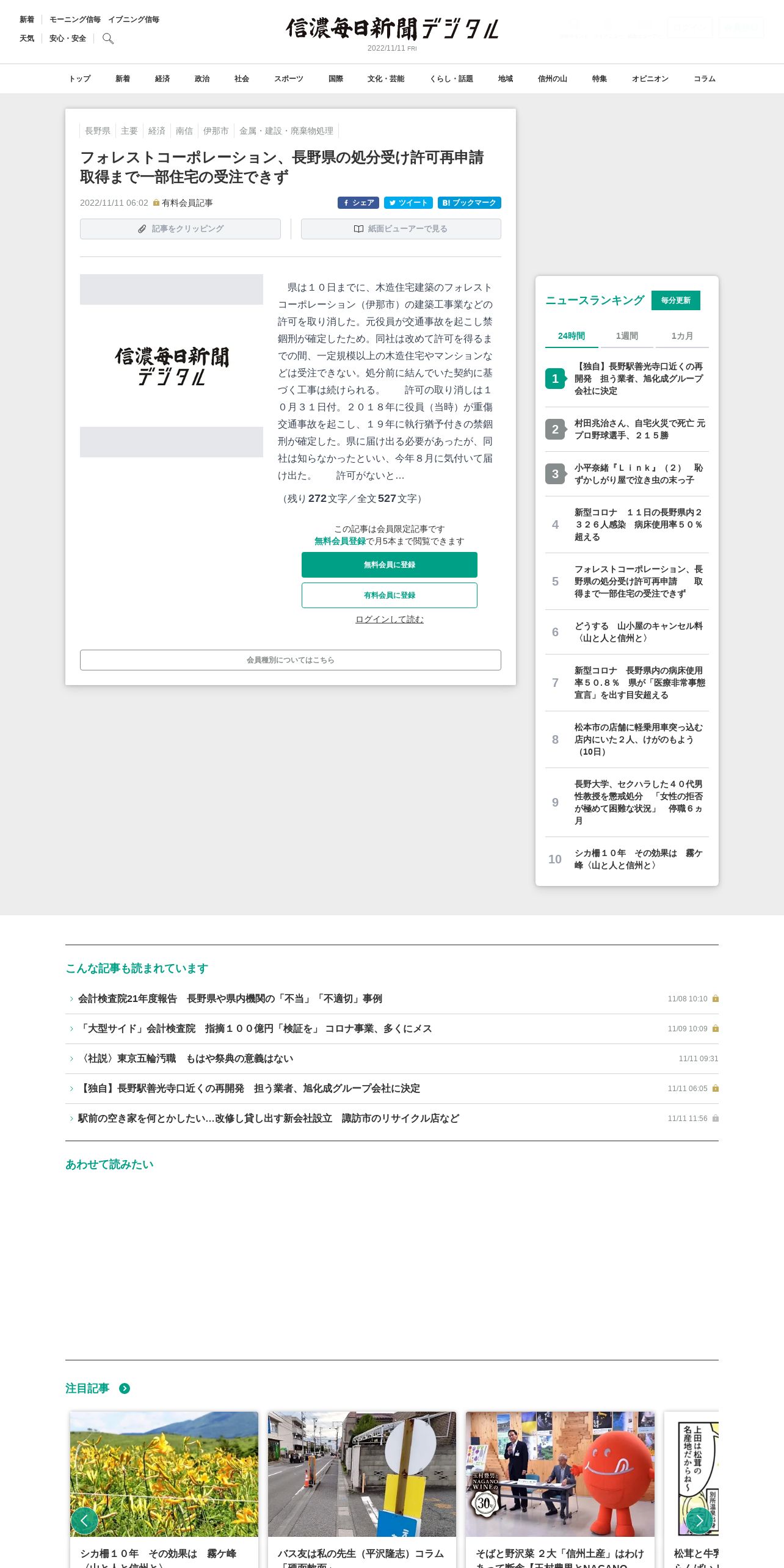Image resolution: width=784 pixels, height=1568 pixels.
Task: Click モーニング信毎 top link
Action: pyautogui.click(x=75, y=20)
